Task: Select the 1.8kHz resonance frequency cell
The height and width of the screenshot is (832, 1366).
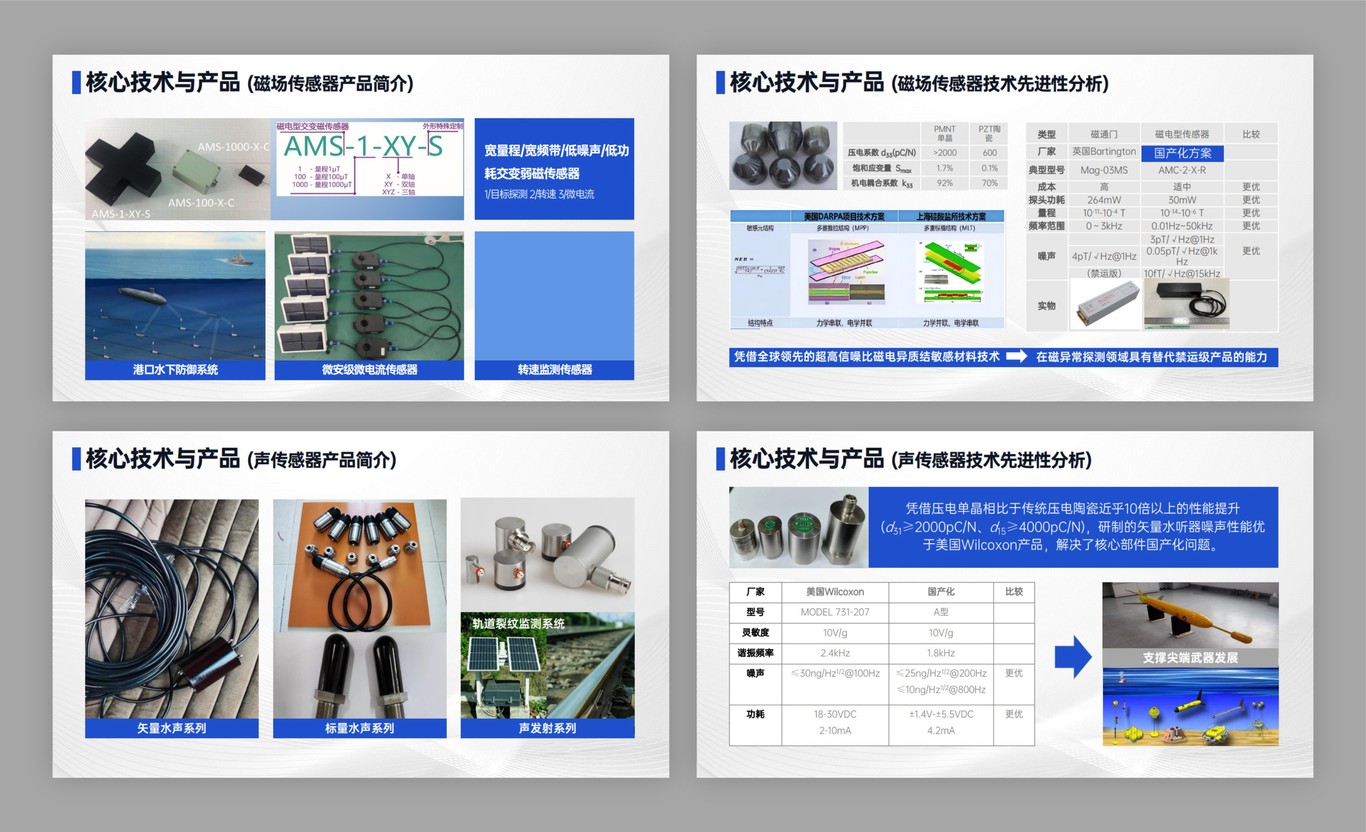Action: [941, 653]
